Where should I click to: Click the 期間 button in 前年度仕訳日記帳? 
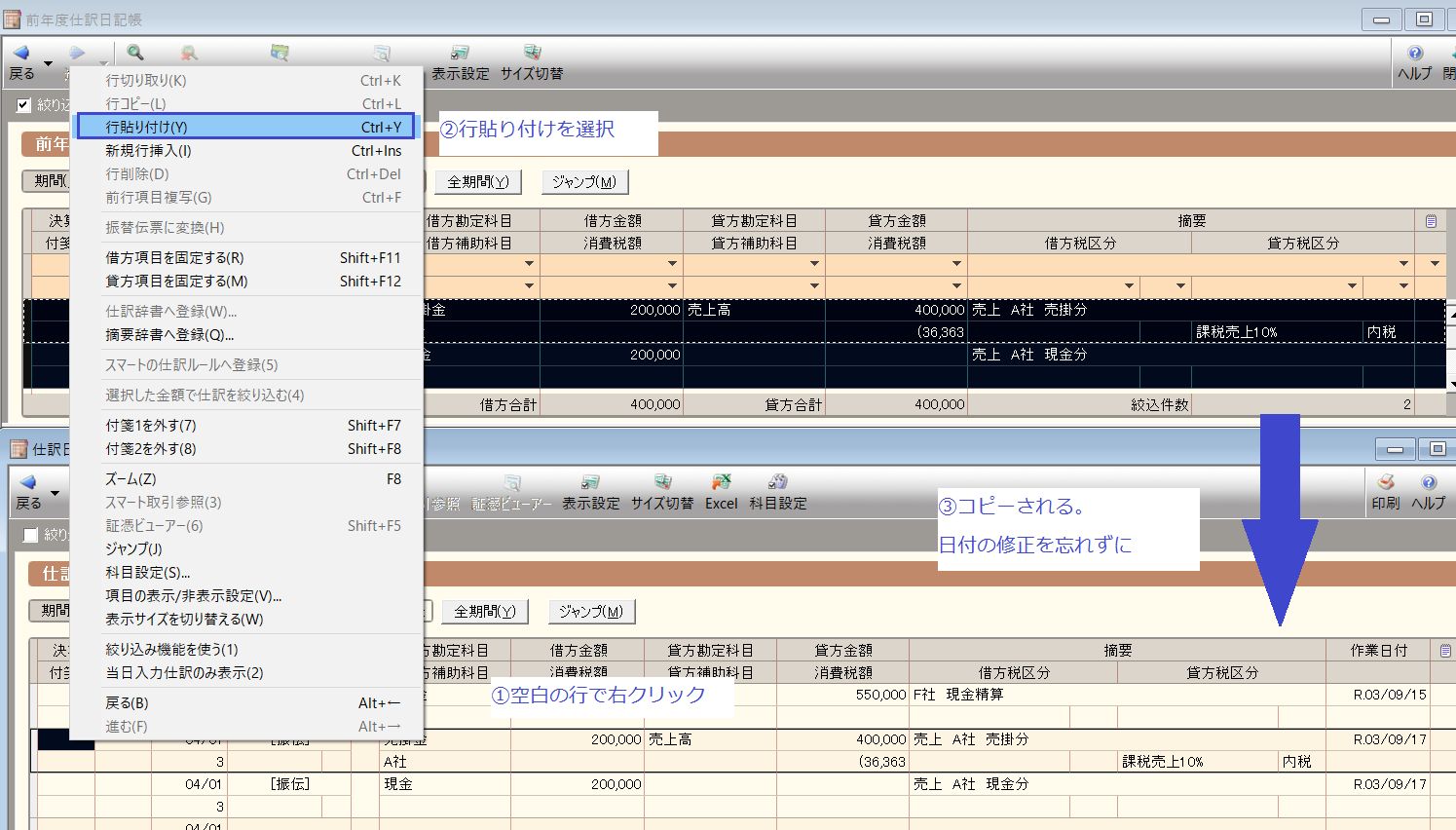(47, 181)
